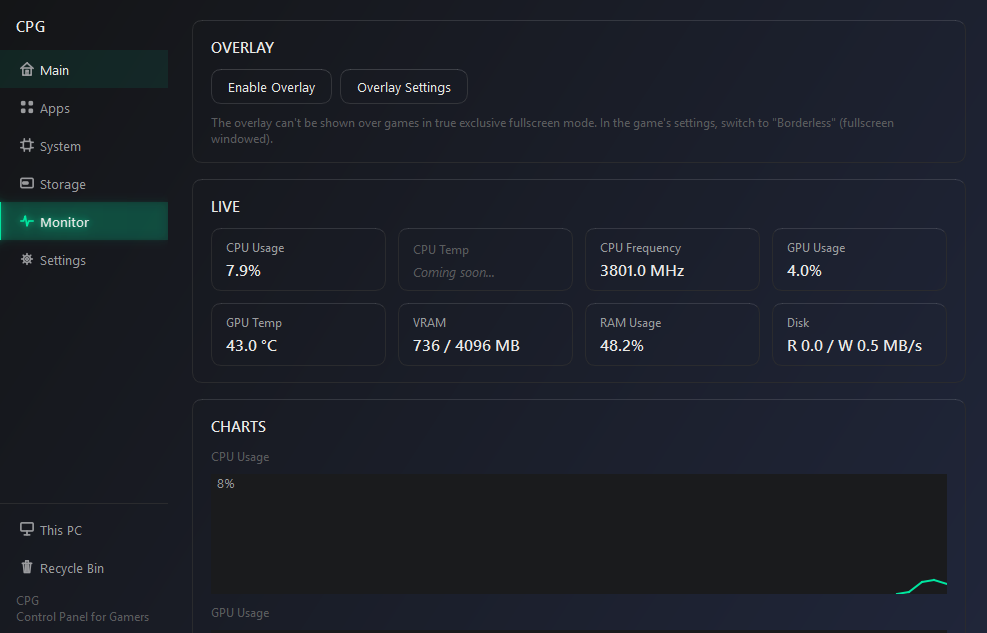Open the This PC shortcut

tap(84, 530)
